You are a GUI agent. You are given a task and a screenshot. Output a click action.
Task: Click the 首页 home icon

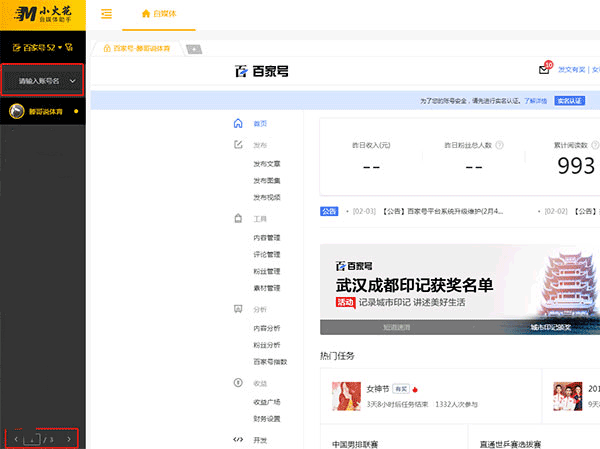pos(238,124)
